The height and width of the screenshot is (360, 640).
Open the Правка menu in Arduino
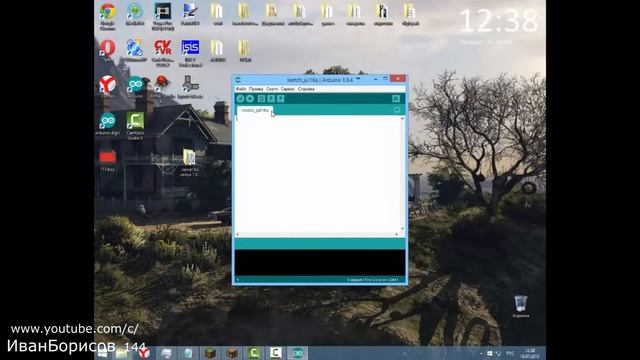tap(256, 89)
